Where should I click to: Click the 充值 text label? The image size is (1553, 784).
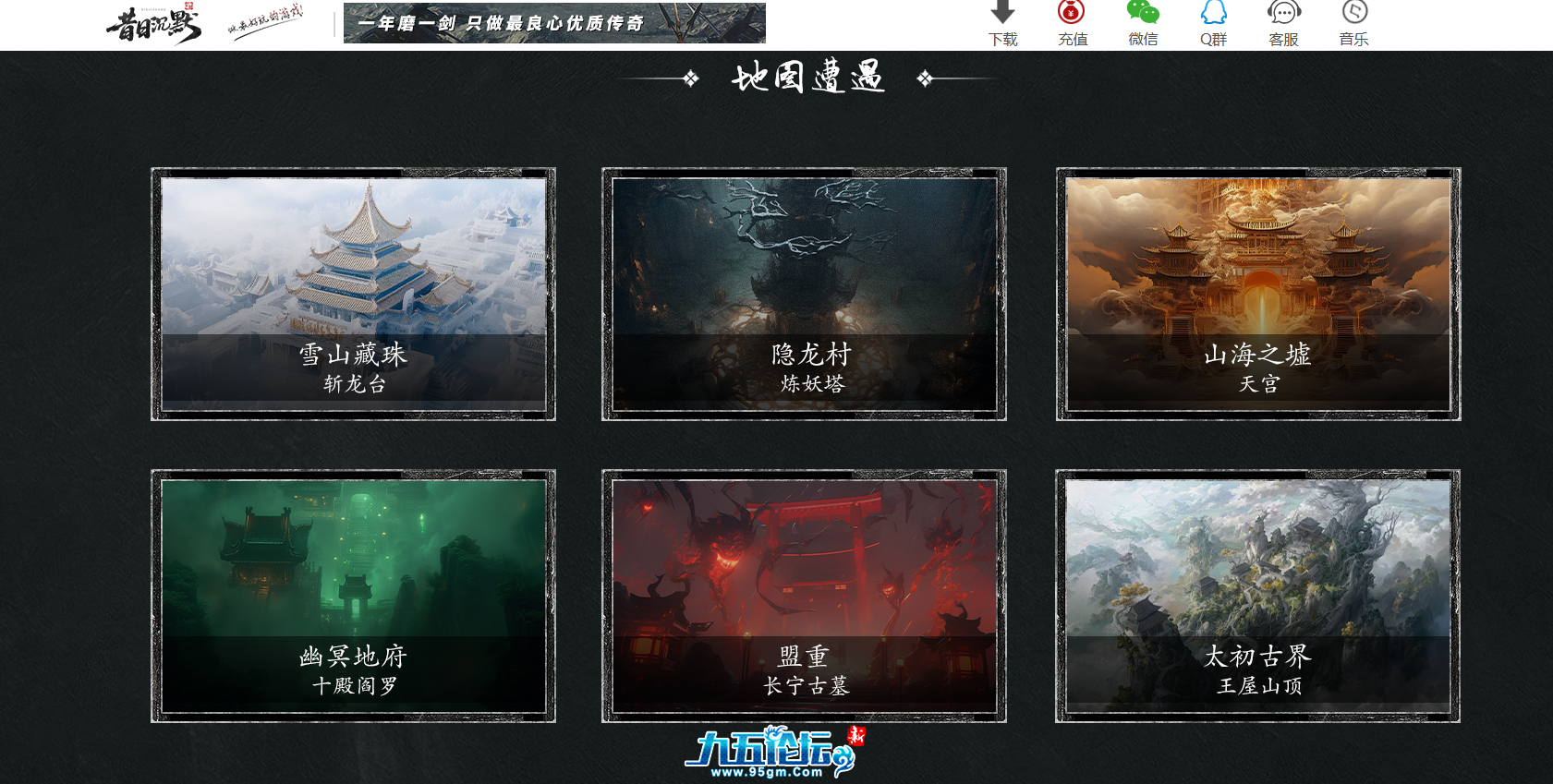1073,39
